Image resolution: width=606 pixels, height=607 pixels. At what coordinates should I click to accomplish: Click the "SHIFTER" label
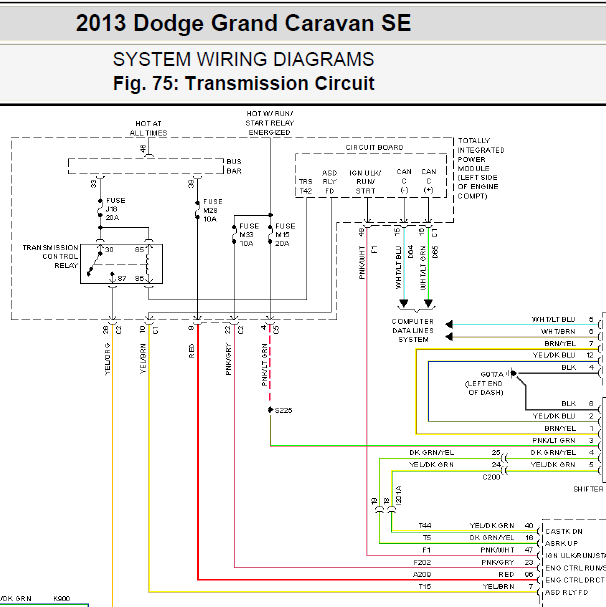588,489
